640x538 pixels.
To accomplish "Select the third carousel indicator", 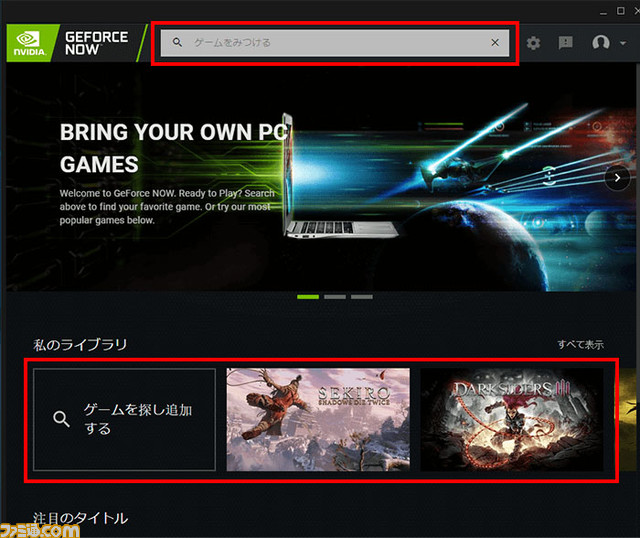I will [x=362, y=297].
